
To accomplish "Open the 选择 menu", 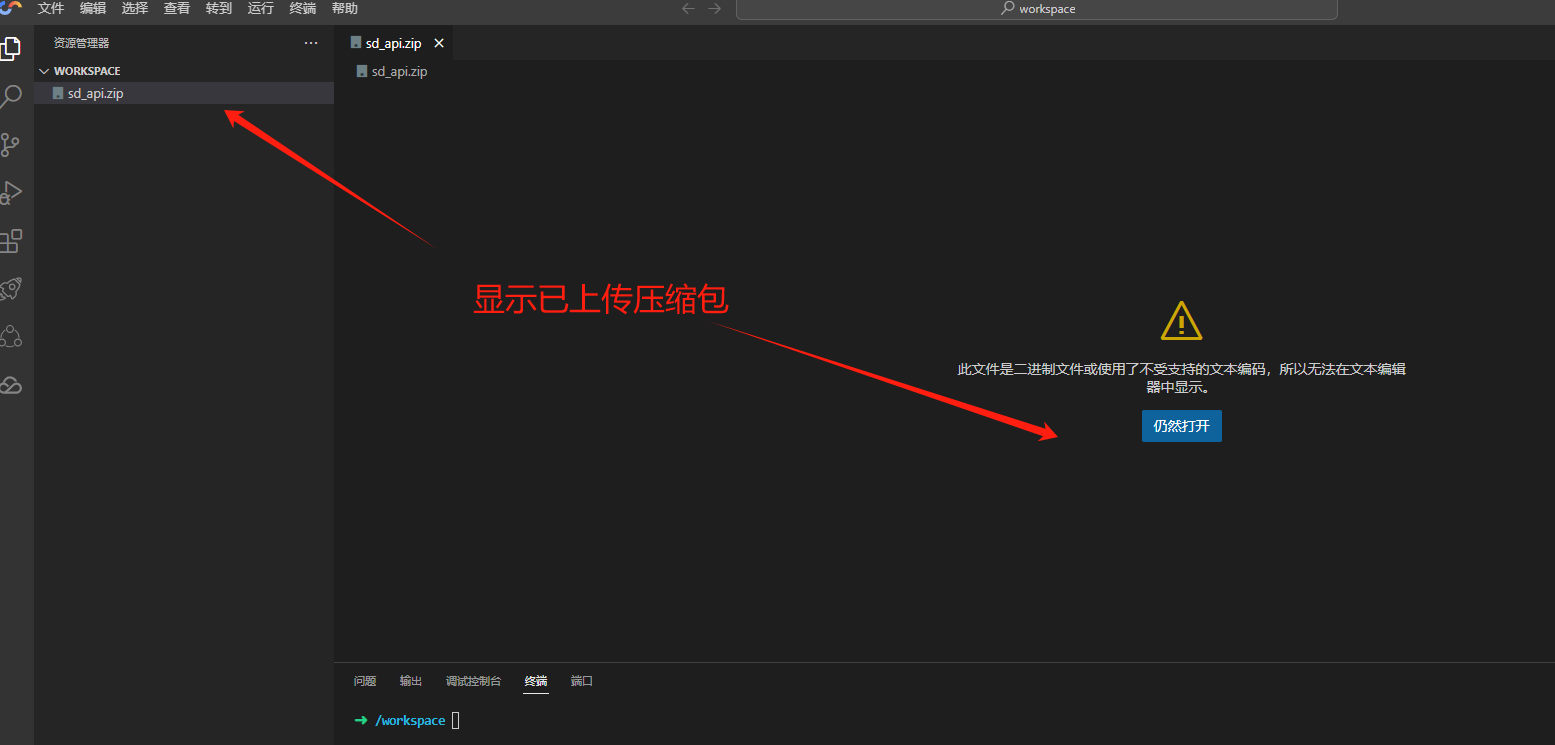I will click(135, 8).
